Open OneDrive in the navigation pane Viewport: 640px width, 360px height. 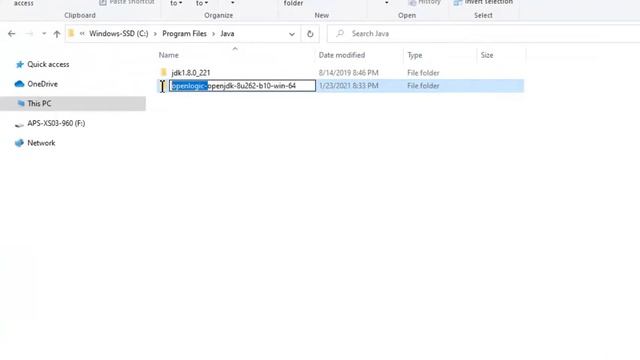click(42, 84)
